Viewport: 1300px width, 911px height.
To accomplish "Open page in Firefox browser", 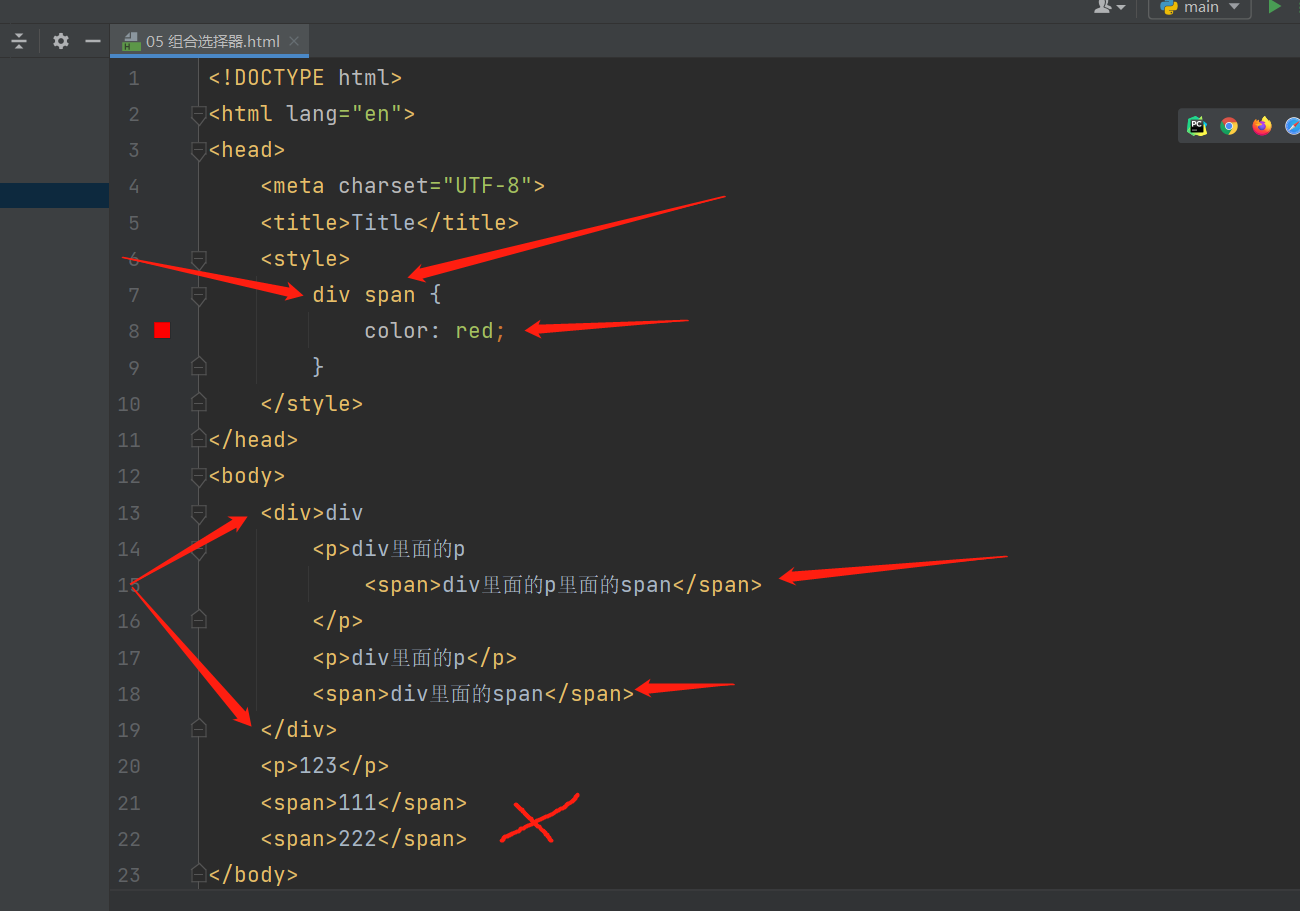I will tap(1262, 126).
